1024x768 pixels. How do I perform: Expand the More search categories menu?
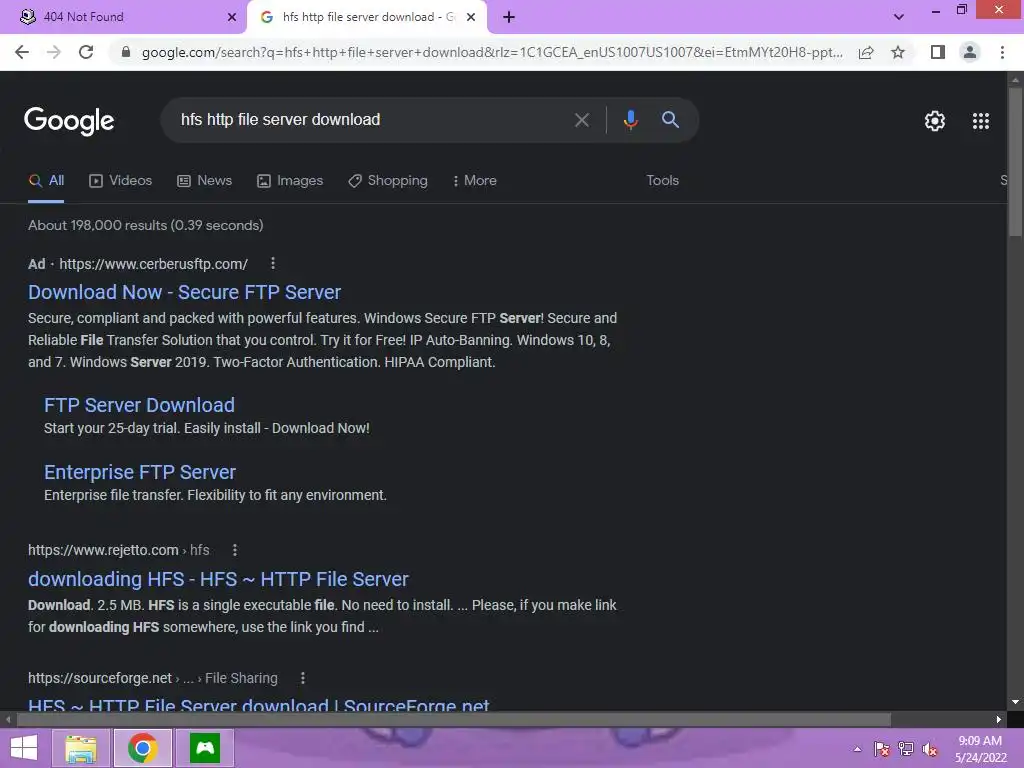pyautogui.click(x=475, y=181)
